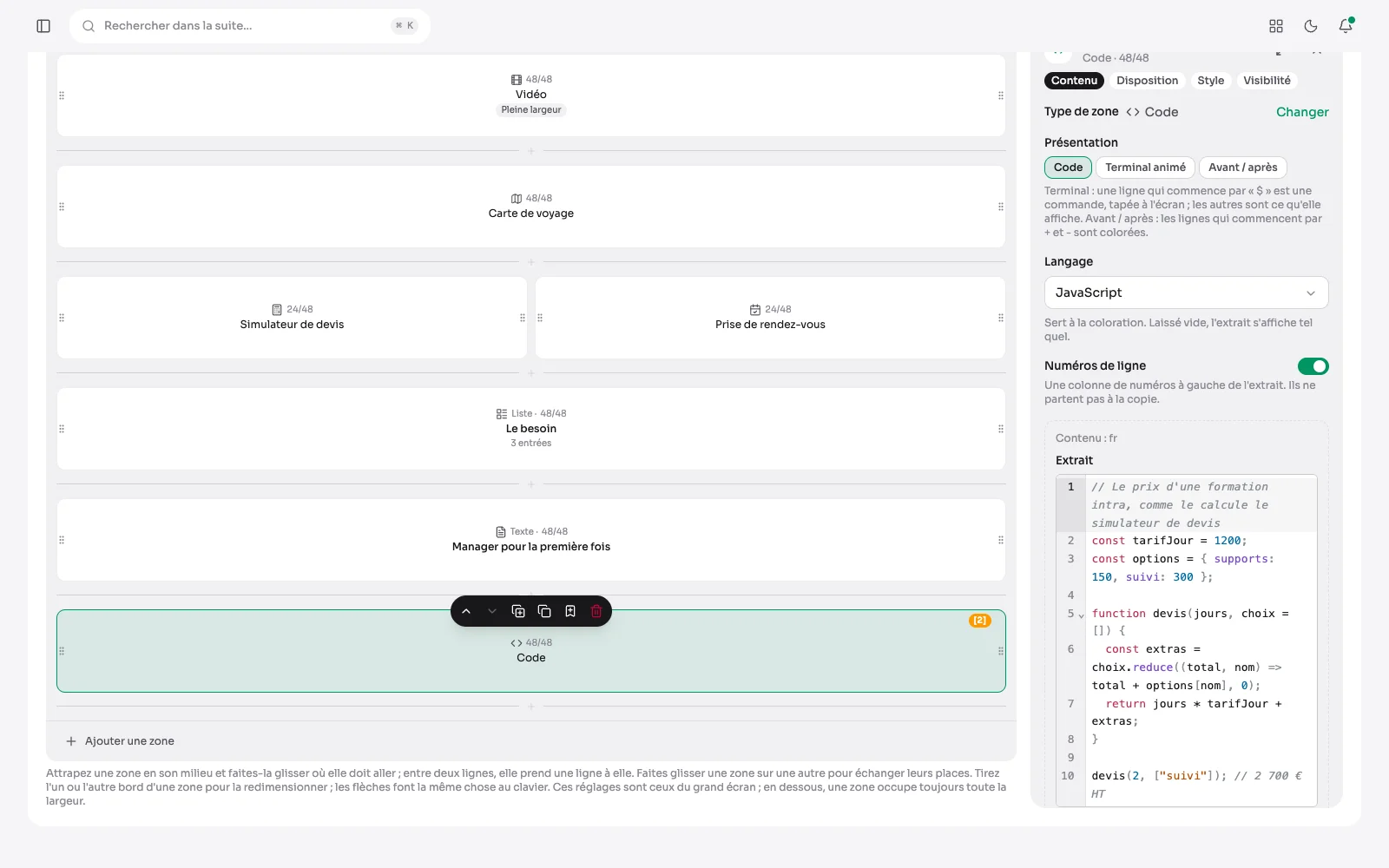The height and width of the screenshot is (868, 1389).
Task: Click Ajouter une zone
Action: (x=121, y=741)
